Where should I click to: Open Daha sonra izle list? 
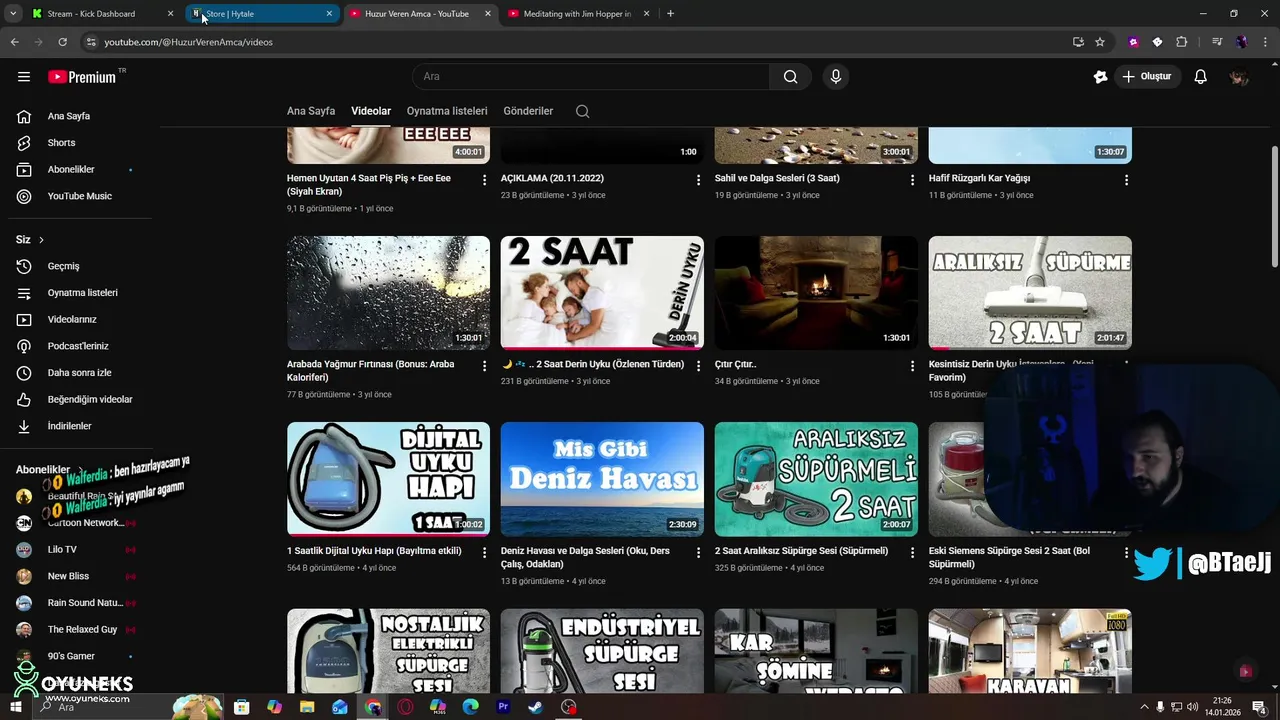[80, 373]
